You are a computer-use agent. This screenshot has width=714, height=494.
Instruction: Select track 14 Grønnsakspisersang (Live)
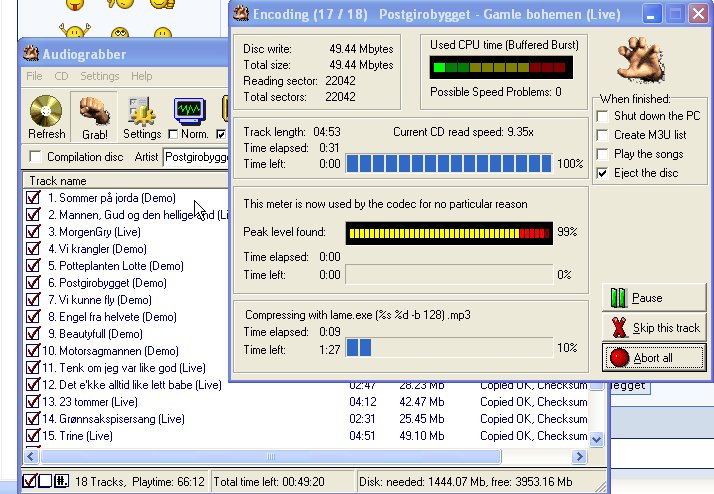[x=113, y=419]
